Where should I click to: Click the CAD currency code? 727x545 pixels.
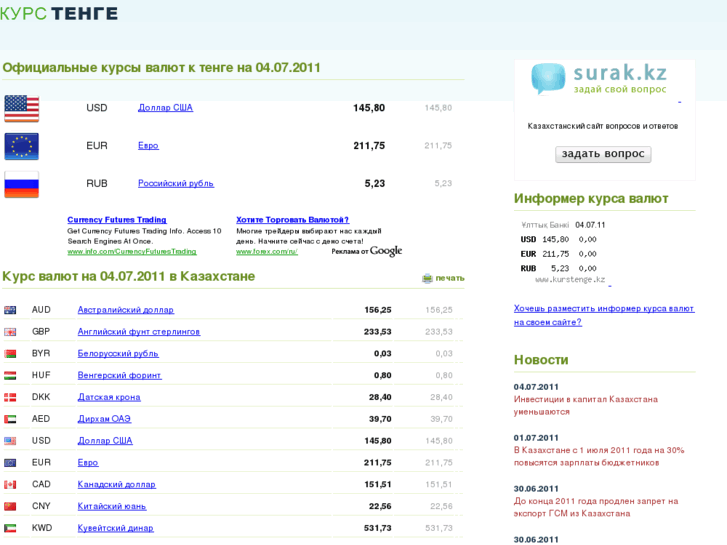pyautogui.click(x=41, y=484)
